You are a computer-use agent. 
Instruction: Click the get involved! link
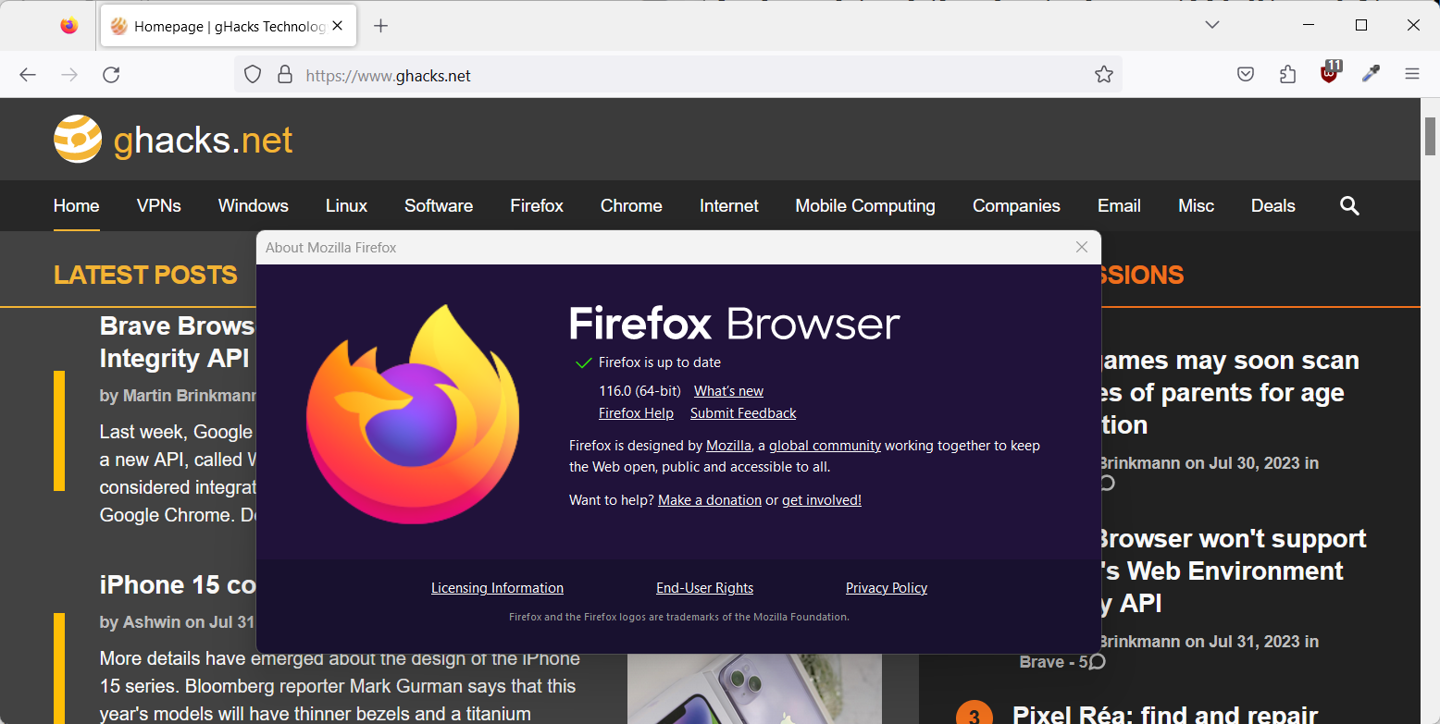click(x=821, y=500)
